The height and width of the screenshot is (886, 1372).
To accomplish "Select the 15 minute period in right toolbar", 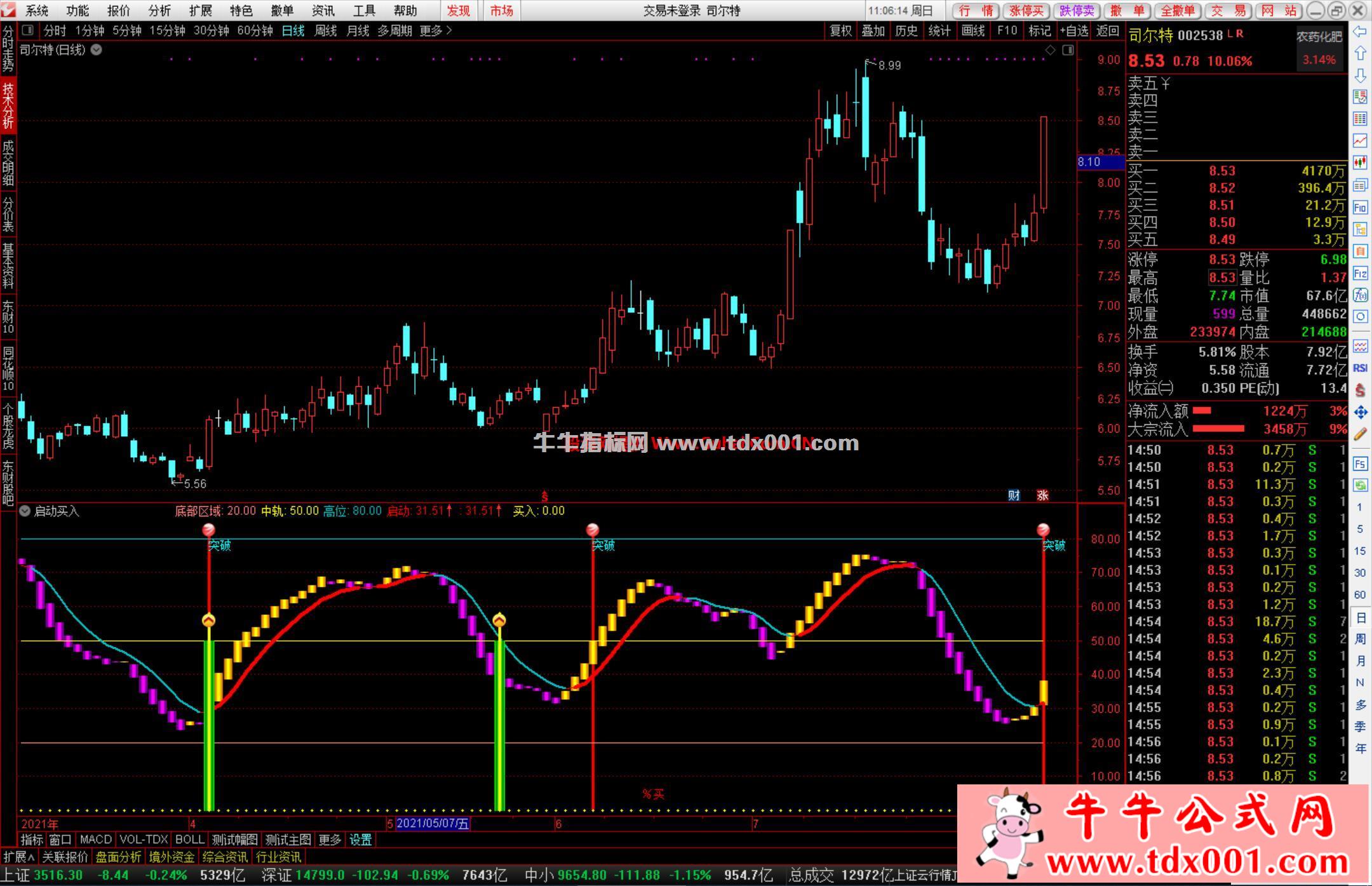I will pos(1360,551).
